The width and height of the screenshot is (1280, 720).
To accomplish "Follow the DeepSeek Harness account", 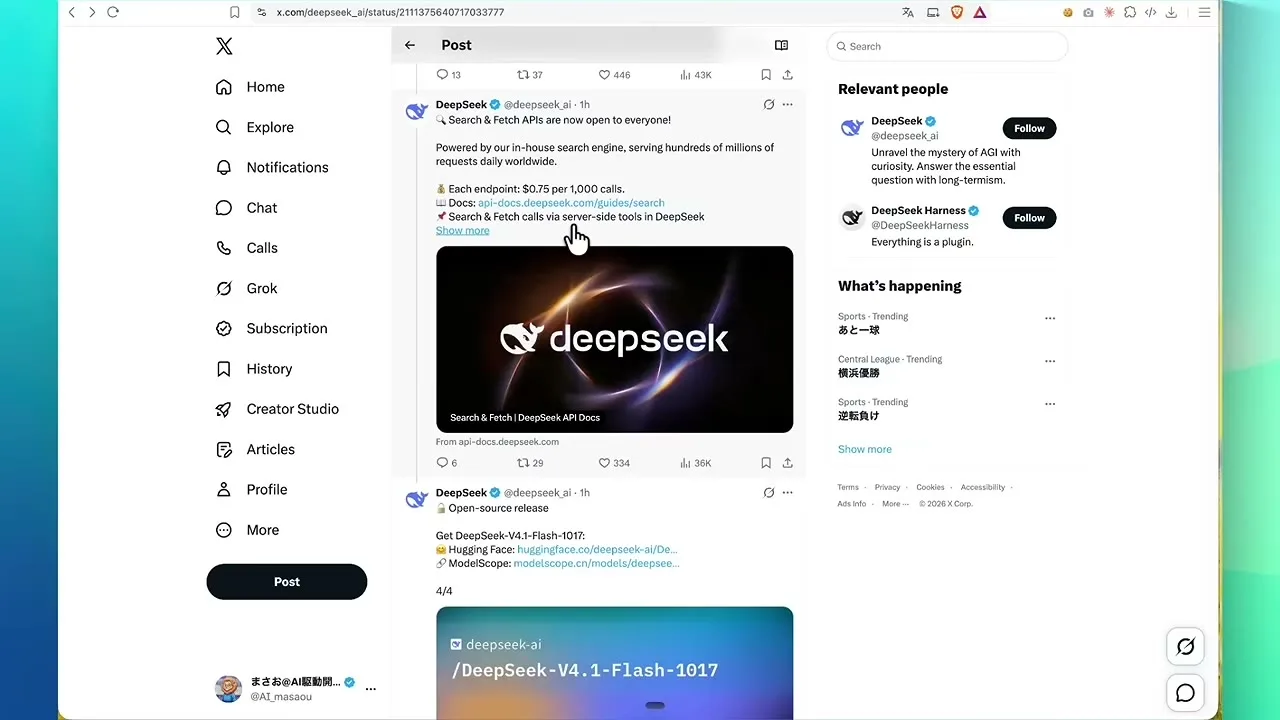I will click(1029, 218).
